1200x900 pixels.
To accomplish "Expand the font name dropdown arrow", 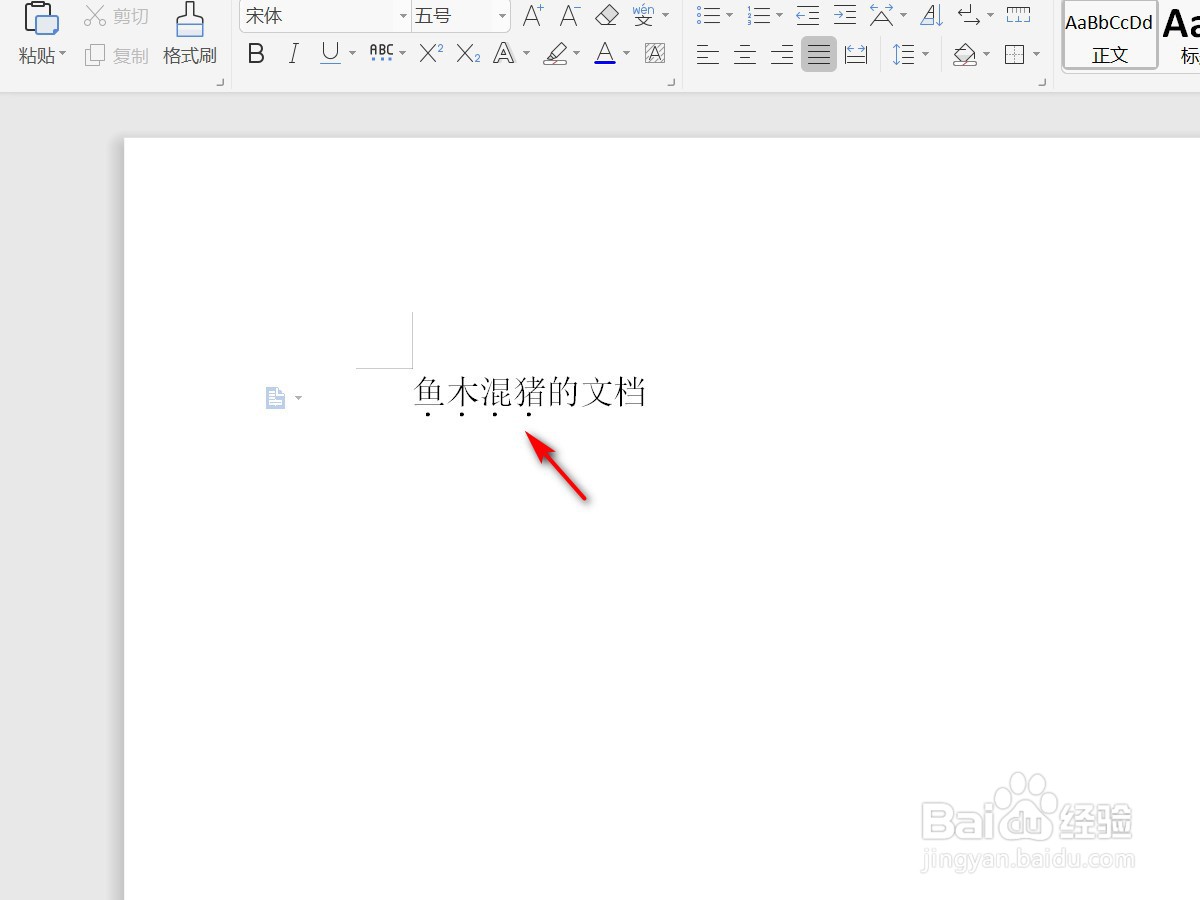I will tap(404, 16).
